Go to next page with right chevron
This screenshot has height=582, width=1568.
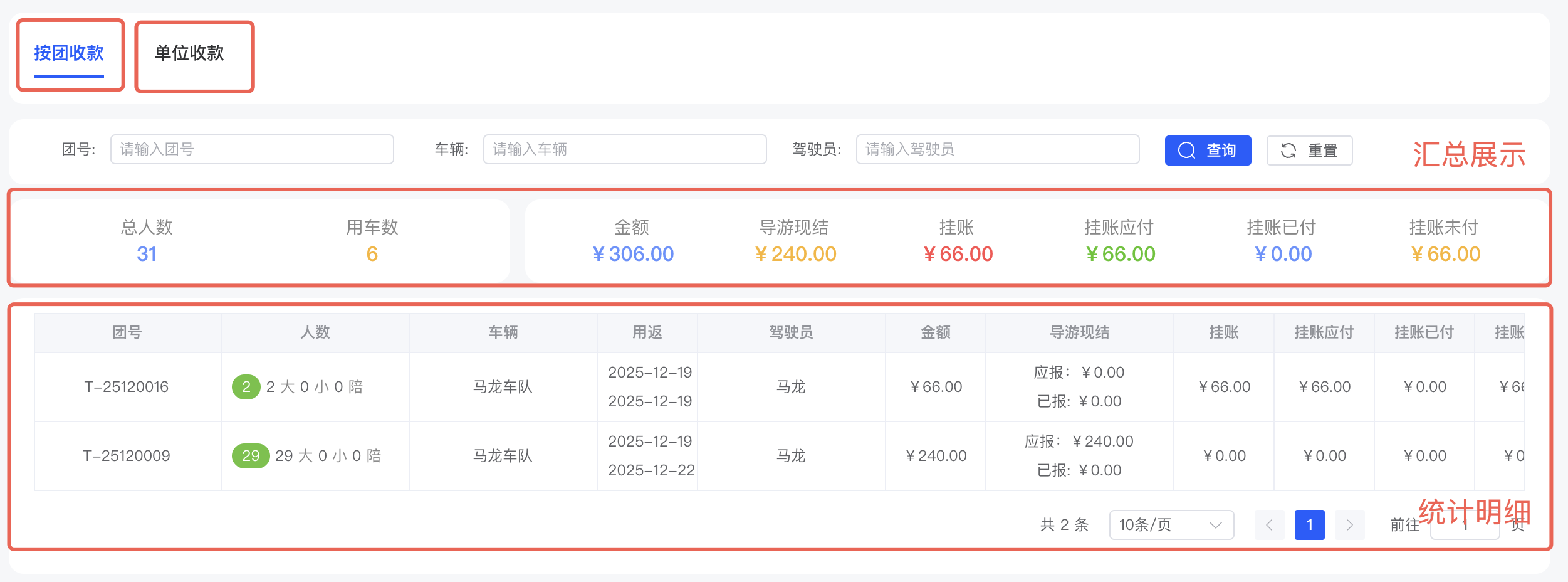click(x=1349, y=525)
